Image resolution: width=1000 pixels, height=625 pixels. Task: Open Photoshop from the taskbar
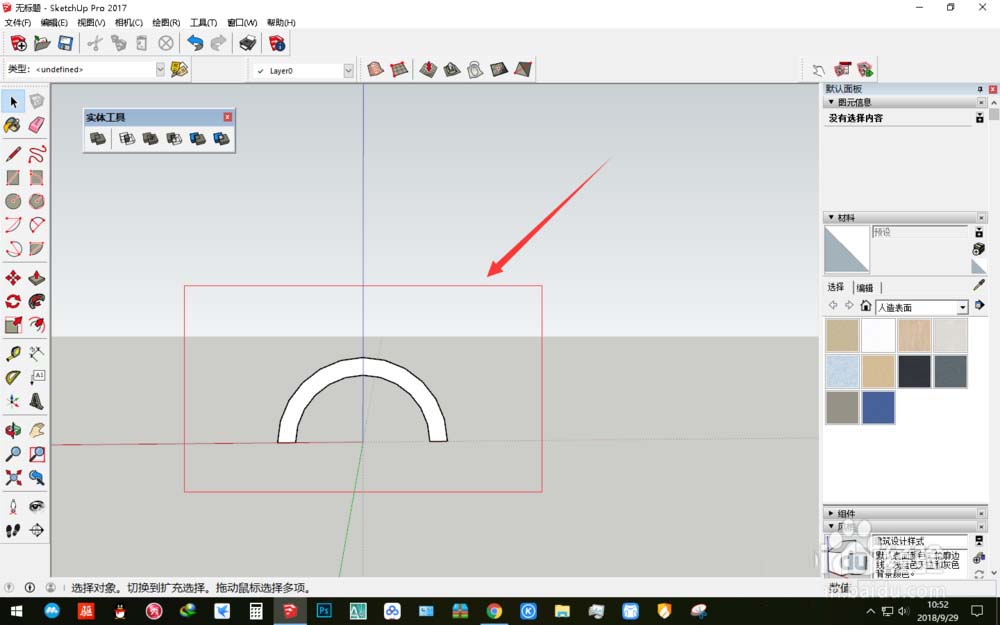click(324, 612)
